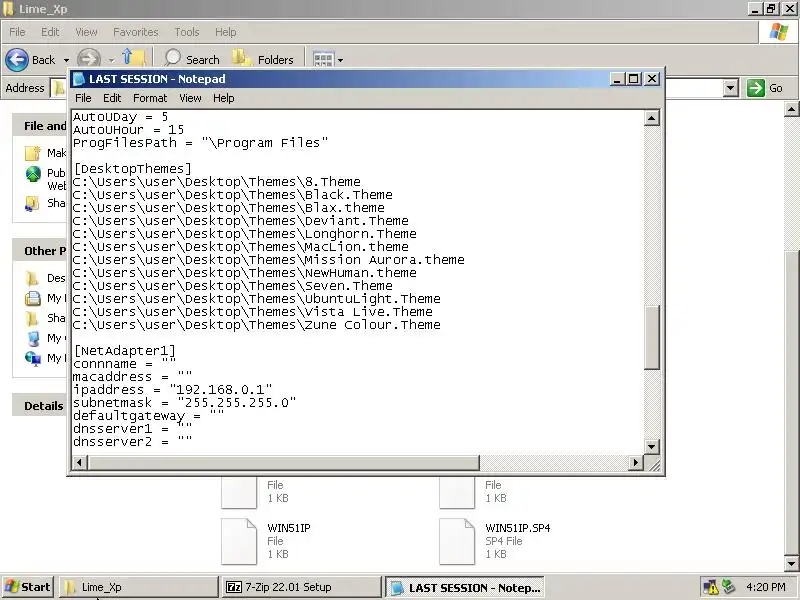Image resolution: width=800 pixels, height=600 pixels.
Task: Click LAST SESSION Notepad taskbar button
Action: tap(464, 587)
